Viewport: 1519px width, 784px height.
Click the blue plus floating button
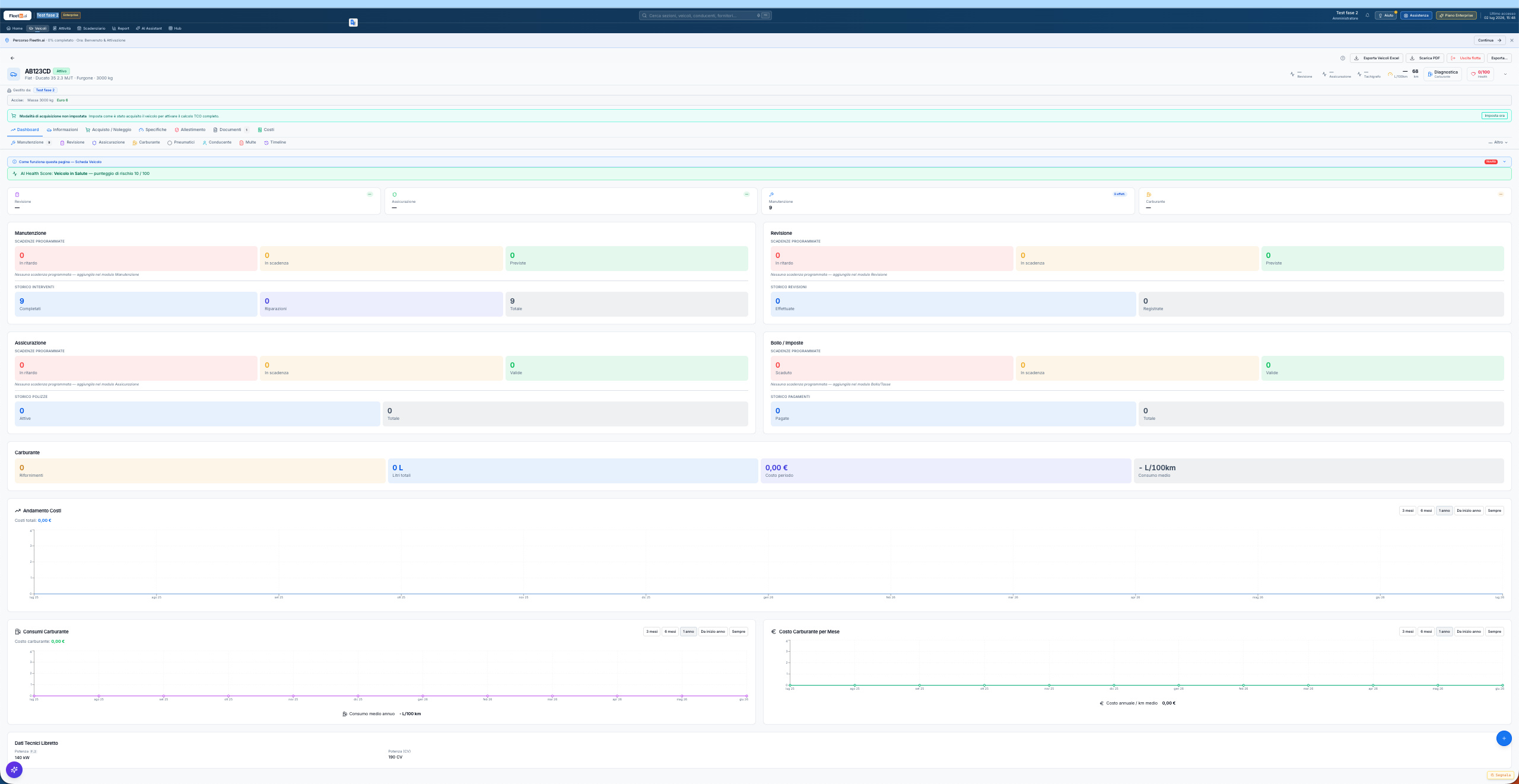1504,738
